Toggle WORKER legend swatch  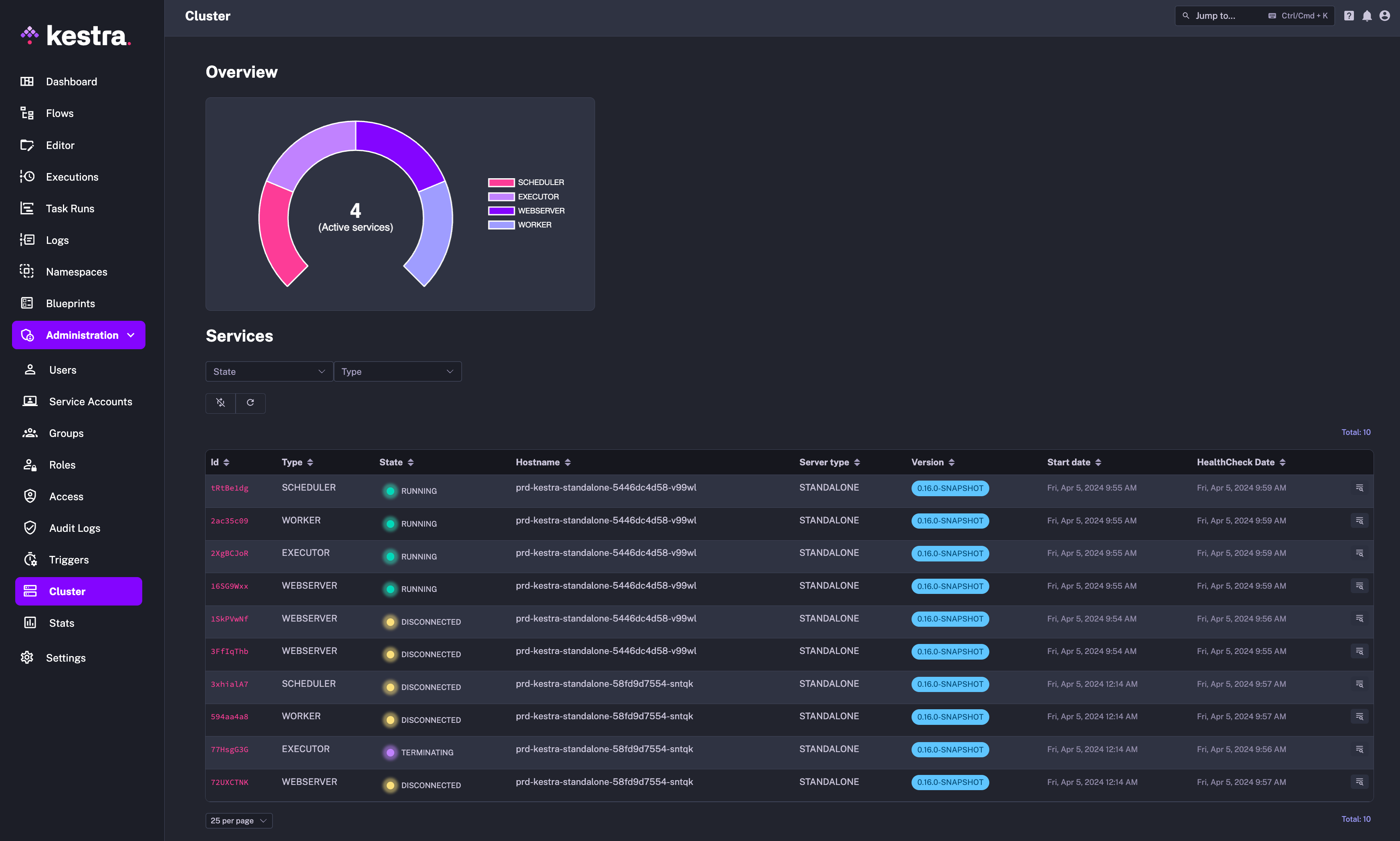(501, 225)
